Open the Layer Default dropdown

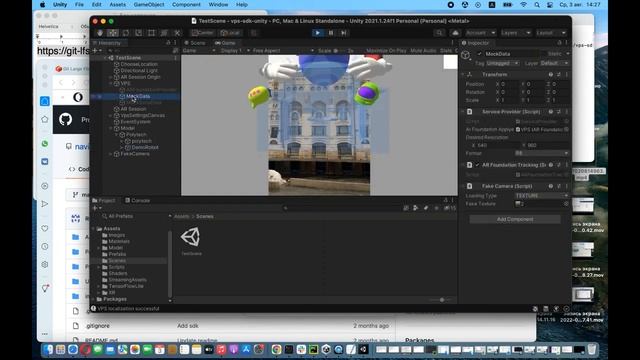(x=554, y=63)
